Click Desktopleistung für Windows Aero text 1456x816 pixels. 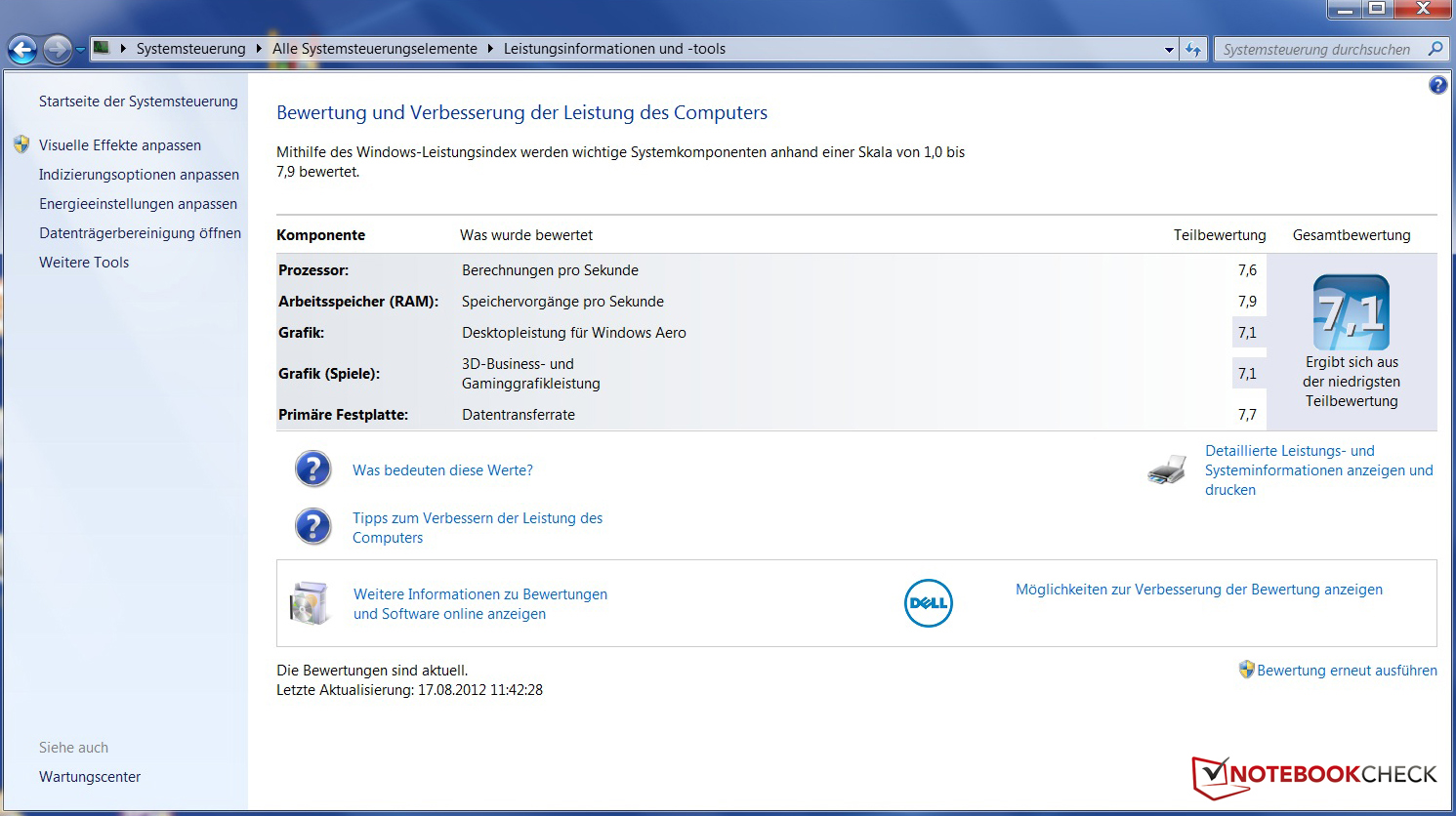(x=574, y=333)
